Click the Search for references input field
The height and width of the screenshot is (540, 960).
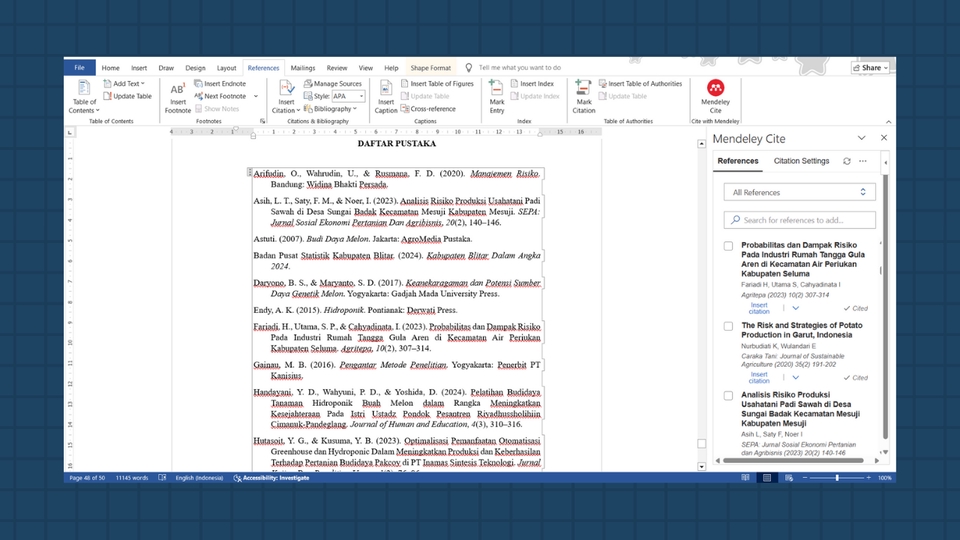pos(799,220)
